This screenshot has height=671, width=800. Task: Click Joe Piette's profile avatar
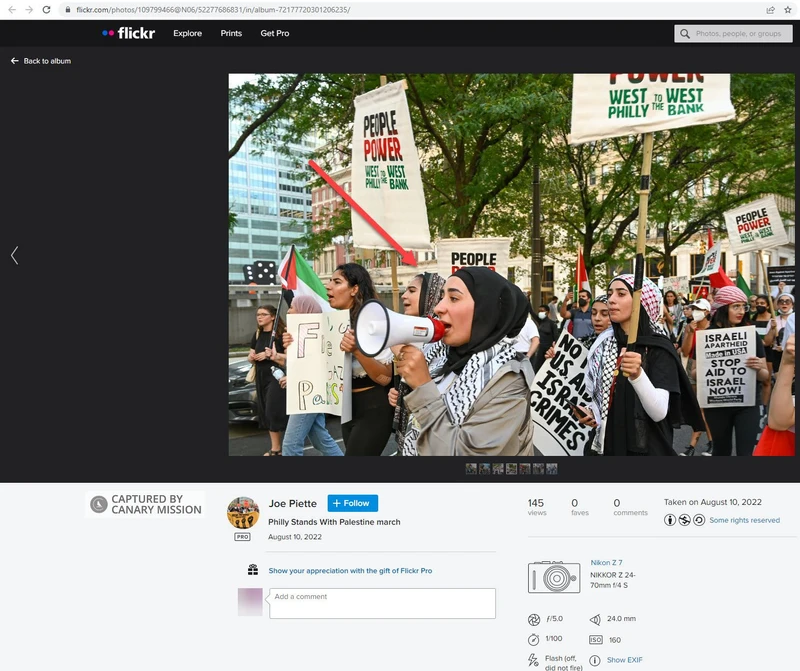pos(243,513)
